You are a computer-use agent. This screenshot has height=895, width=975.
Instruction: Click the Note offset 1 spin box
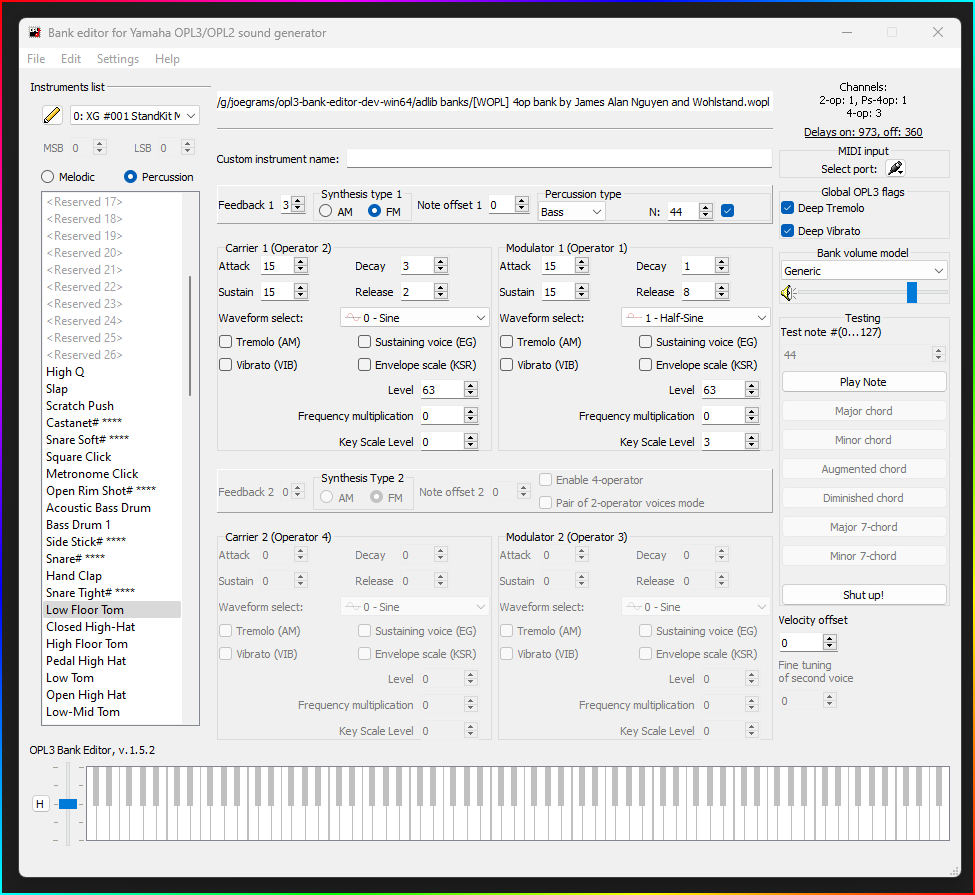click(509, 205)
